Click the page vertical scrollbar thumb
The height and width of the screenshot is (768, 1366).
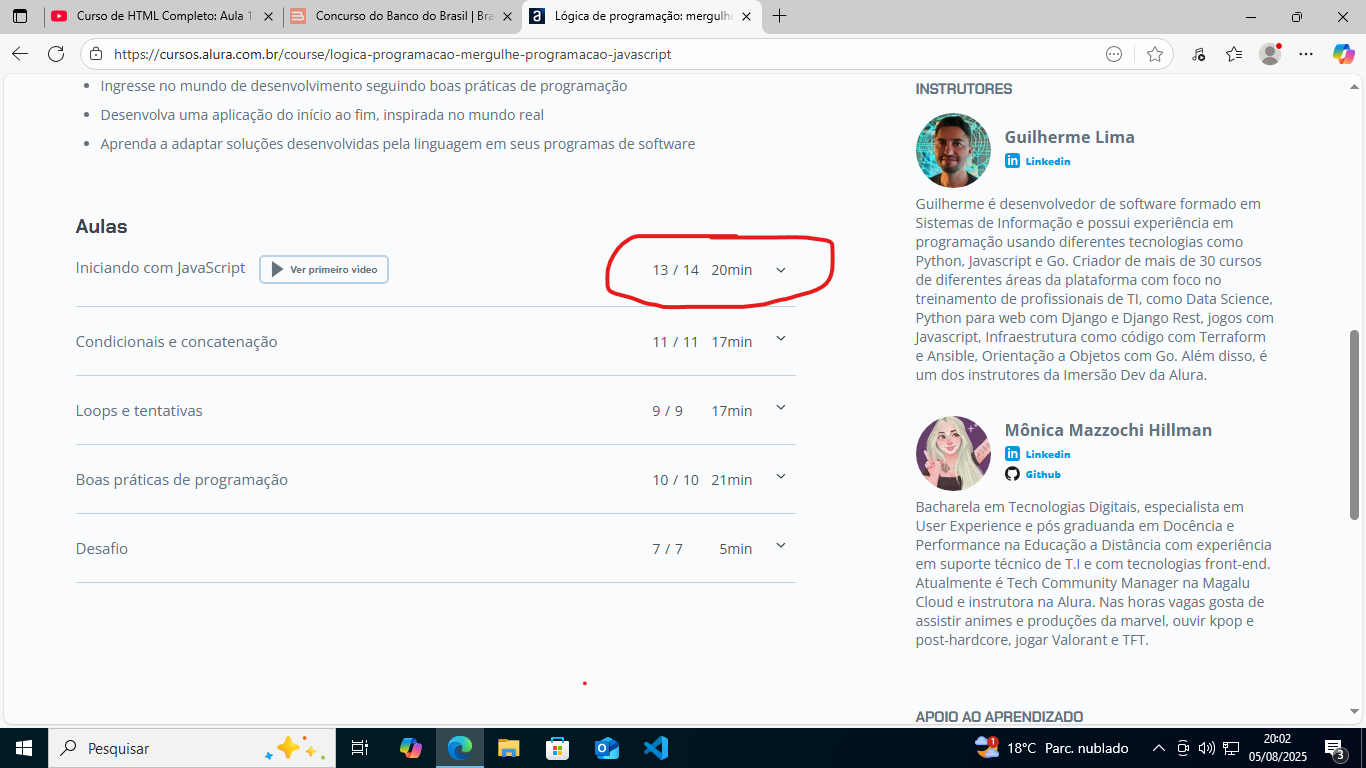tap(1355, 424)
